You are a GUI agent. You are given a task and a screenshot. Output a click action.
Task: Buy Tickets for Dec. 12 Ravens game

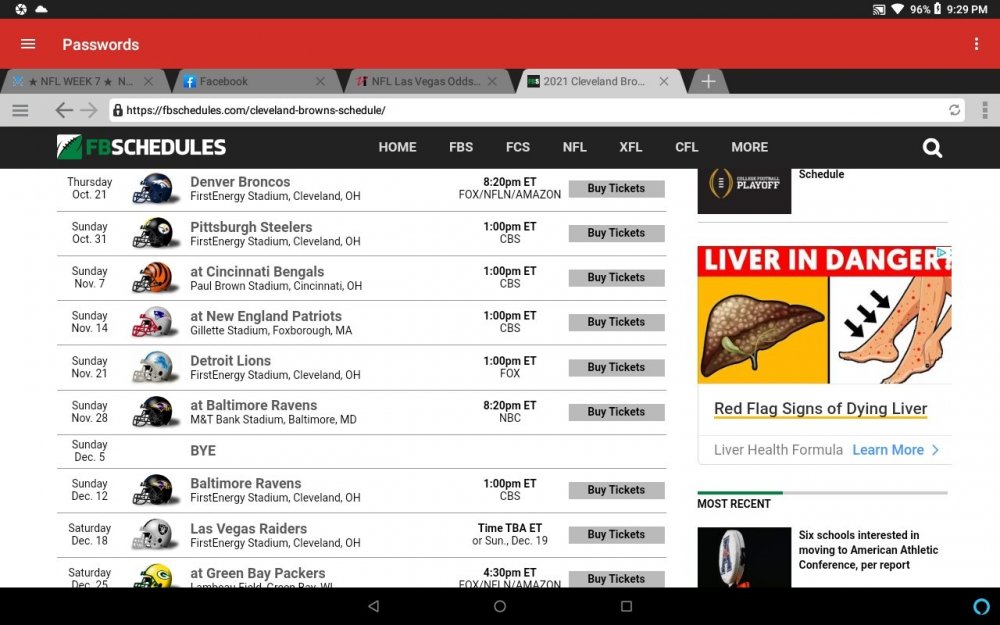[617, 490]
